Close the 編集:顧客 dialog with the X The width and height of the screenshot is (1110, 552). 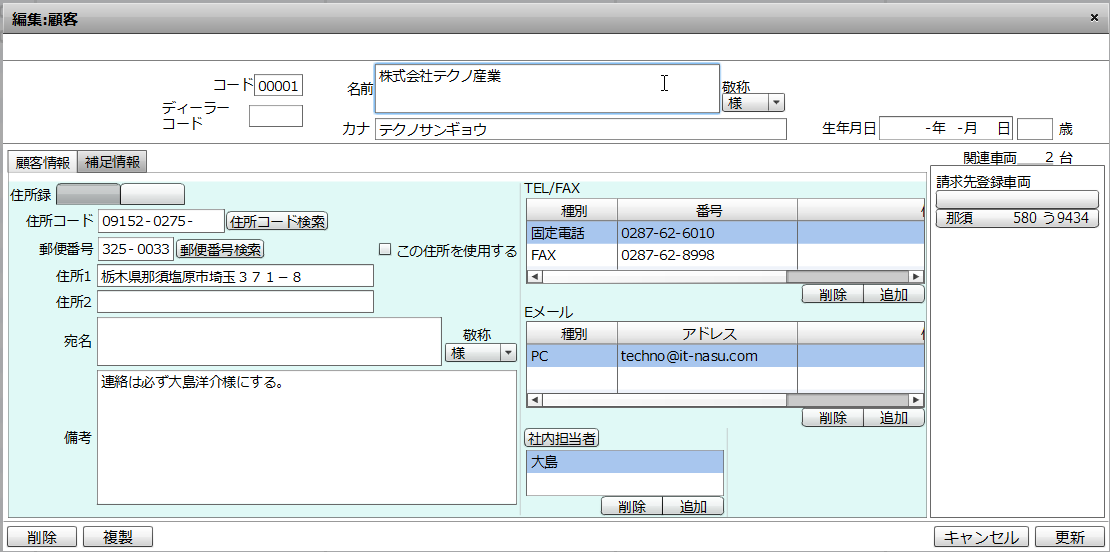[x=1095, y=17]
